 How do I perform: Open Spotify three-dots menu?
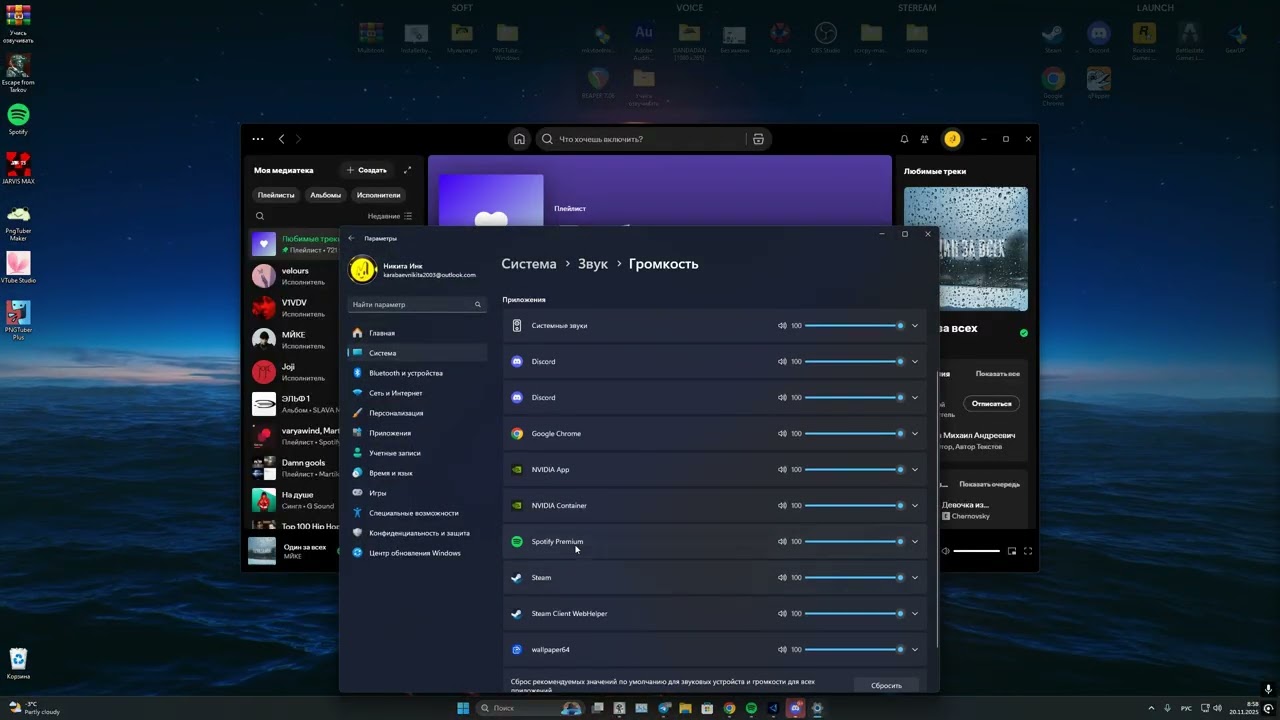tap(258, 139)
